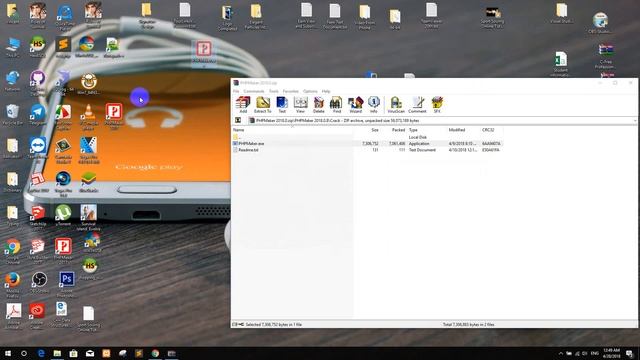Screen dimensions: 640x360
Task: Select the GitHub Desktop shortcut icon
Action: tap(38, 83)
